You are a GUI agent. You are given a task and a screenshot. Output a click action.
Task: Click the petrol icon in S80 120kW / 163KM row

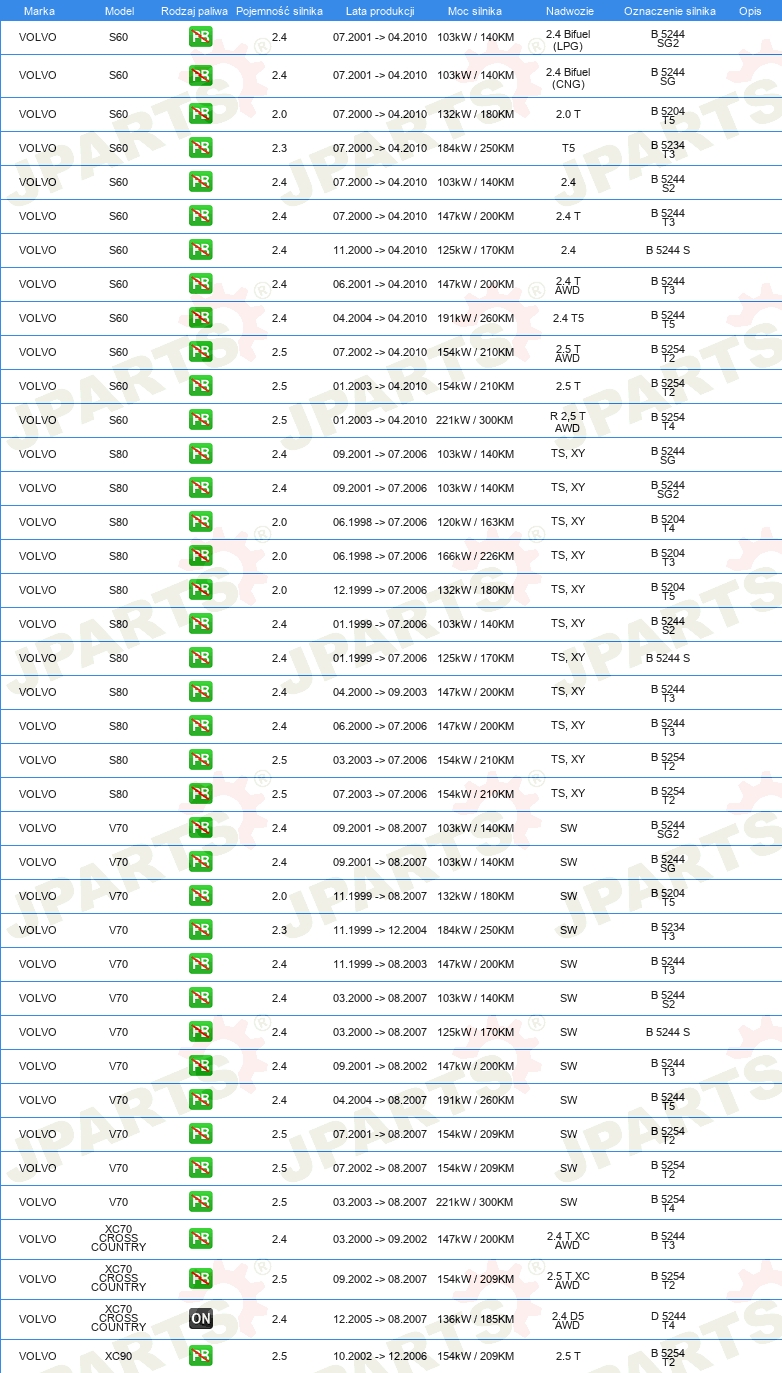tap(201, 522)
